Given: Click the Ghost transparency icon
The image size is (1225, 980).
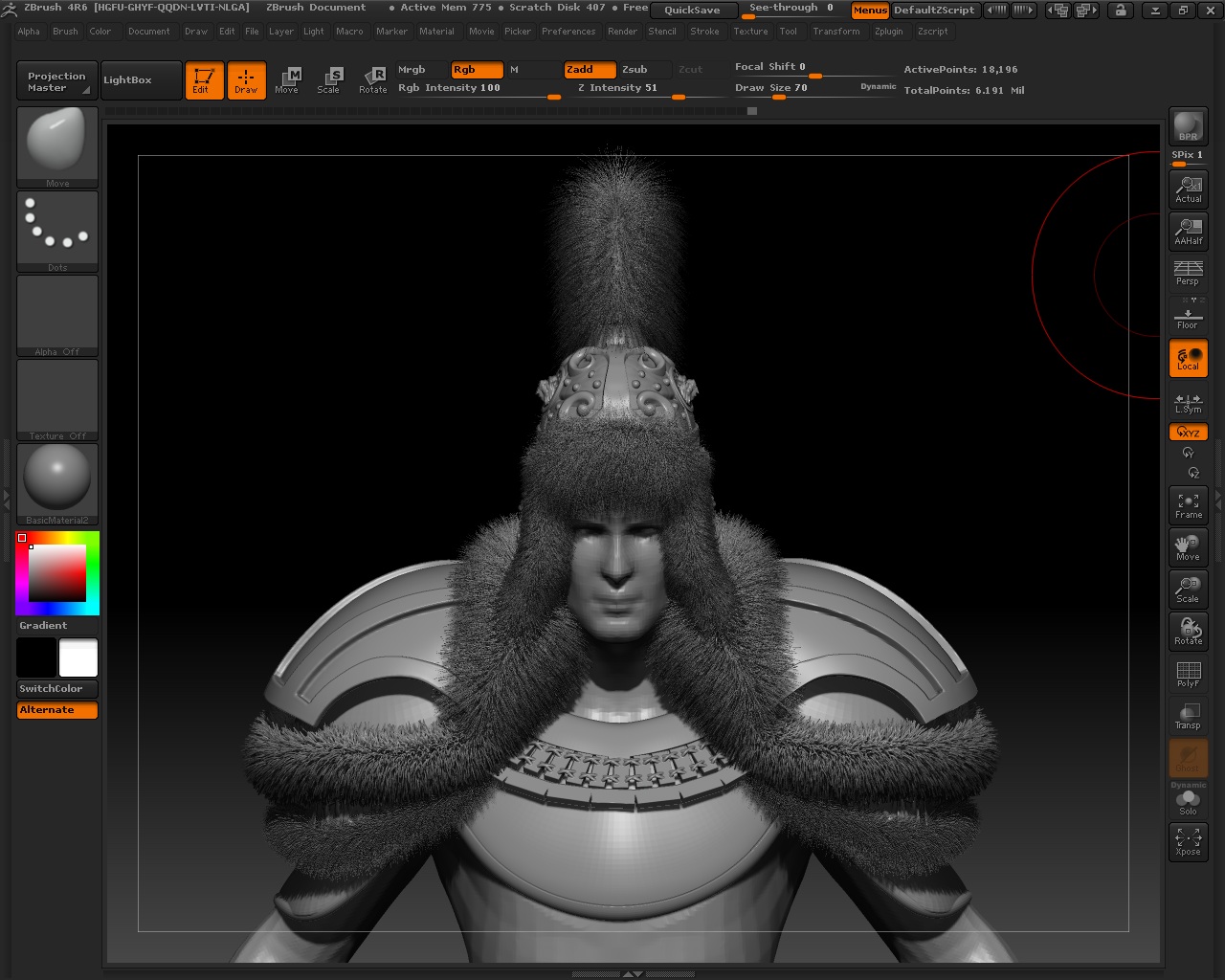Looking at the screenshot, I should tap(1188, 757).
